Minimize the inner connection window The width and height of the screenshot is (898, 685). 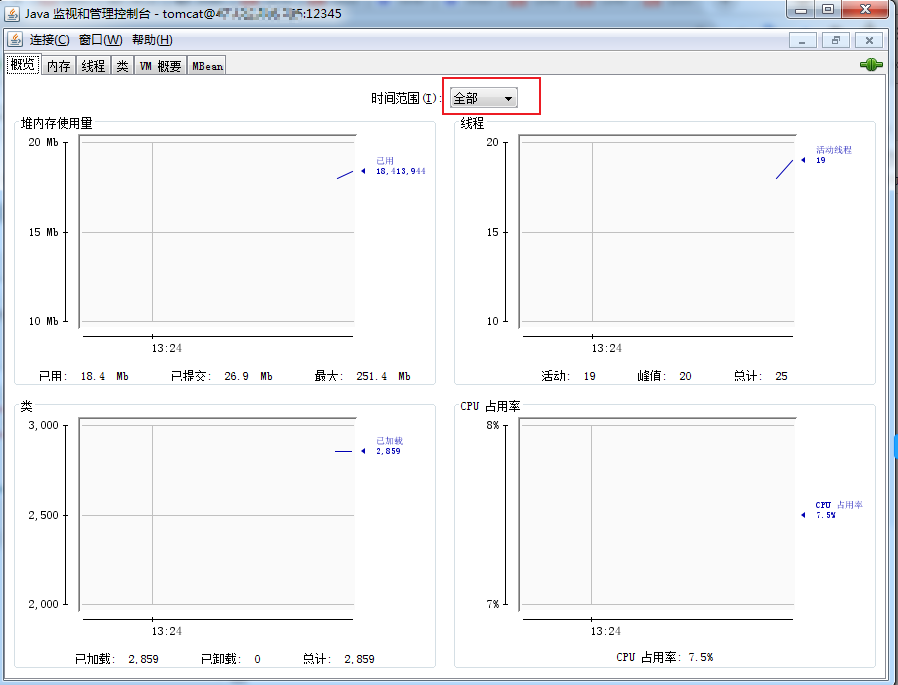coord(802,40)
